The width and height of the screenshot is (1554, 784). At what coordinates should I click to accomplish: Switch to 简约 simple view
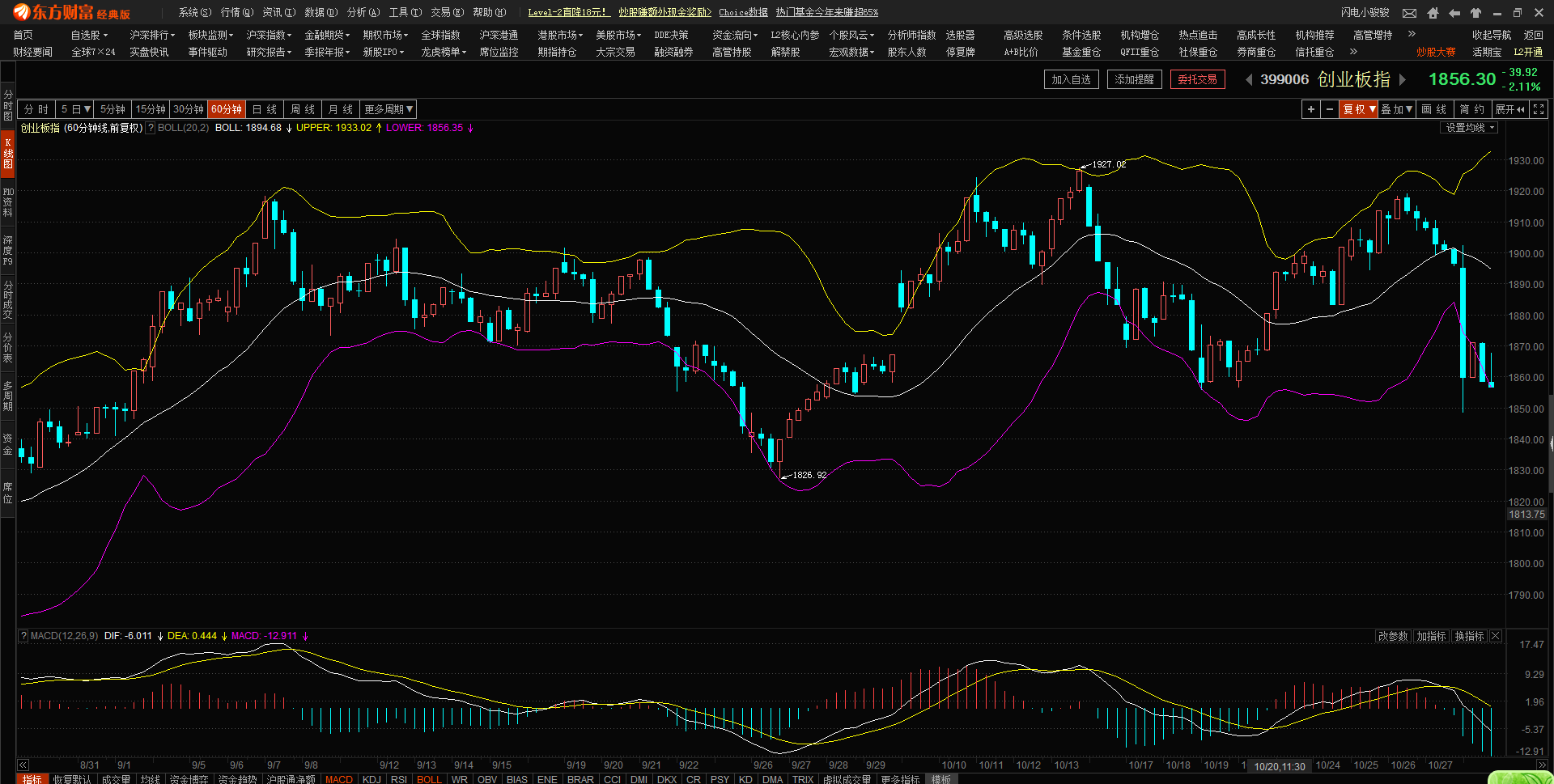pos(1472,109)
